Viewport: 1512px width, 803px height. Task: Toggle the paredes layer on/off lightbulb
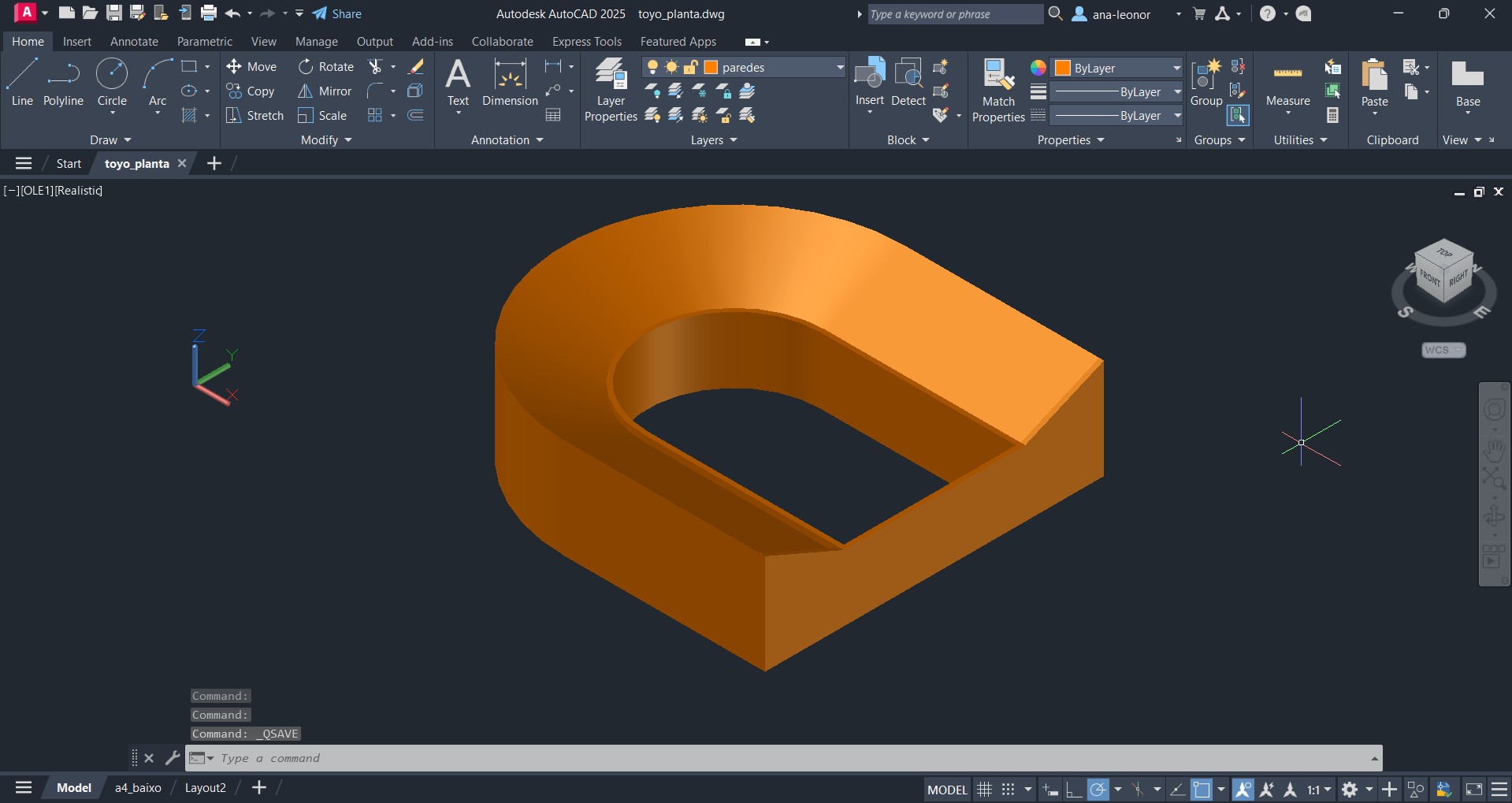pyautogui.click(x=652, y=67)
